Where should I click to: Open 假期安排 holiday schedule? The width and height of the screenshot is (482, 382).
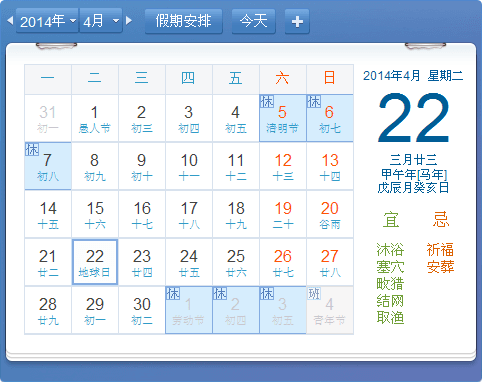click(183, 21)
